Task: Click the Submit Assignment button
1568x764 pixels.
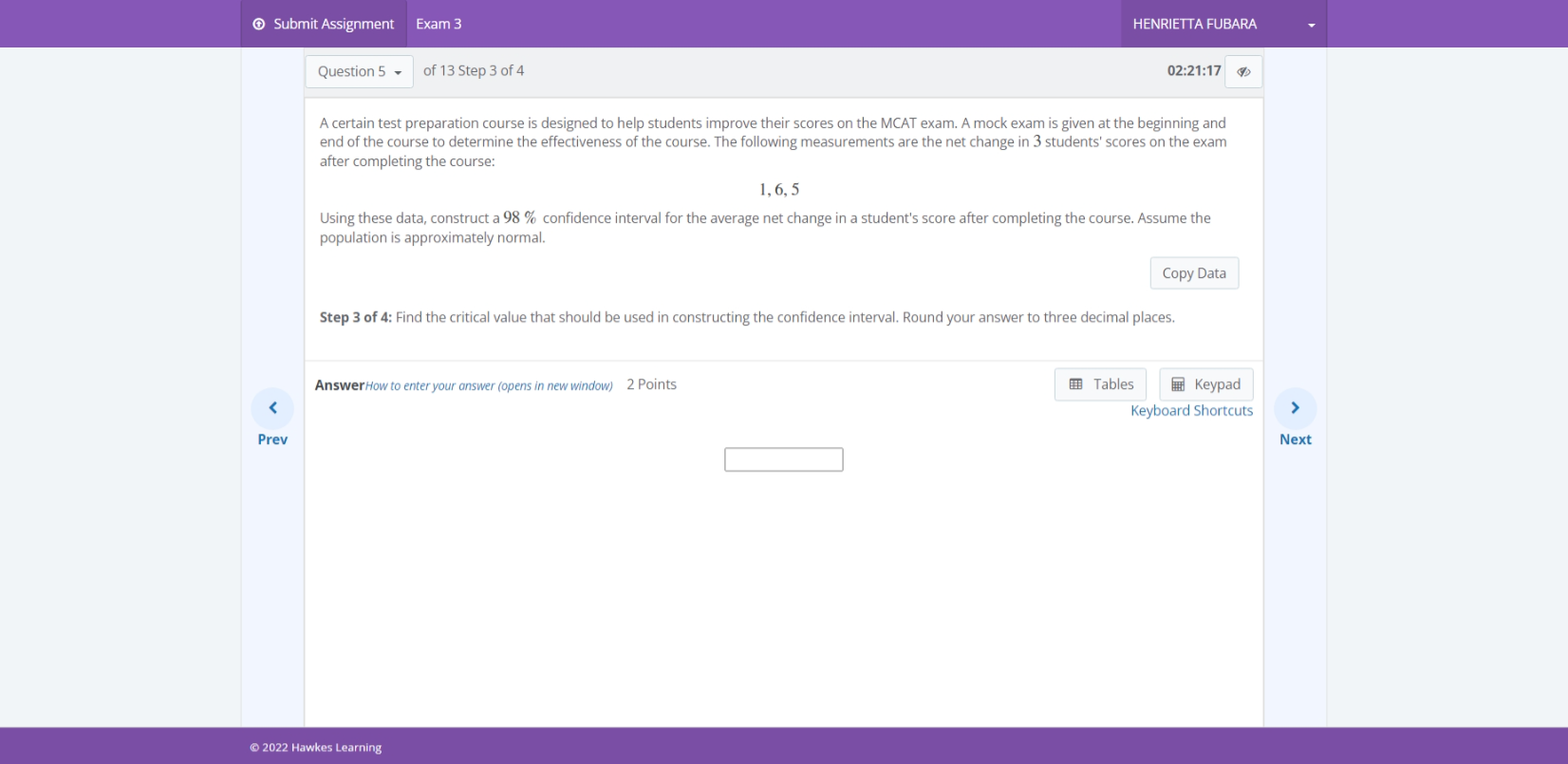Action: pyautogui.click(x=324, y=24)
